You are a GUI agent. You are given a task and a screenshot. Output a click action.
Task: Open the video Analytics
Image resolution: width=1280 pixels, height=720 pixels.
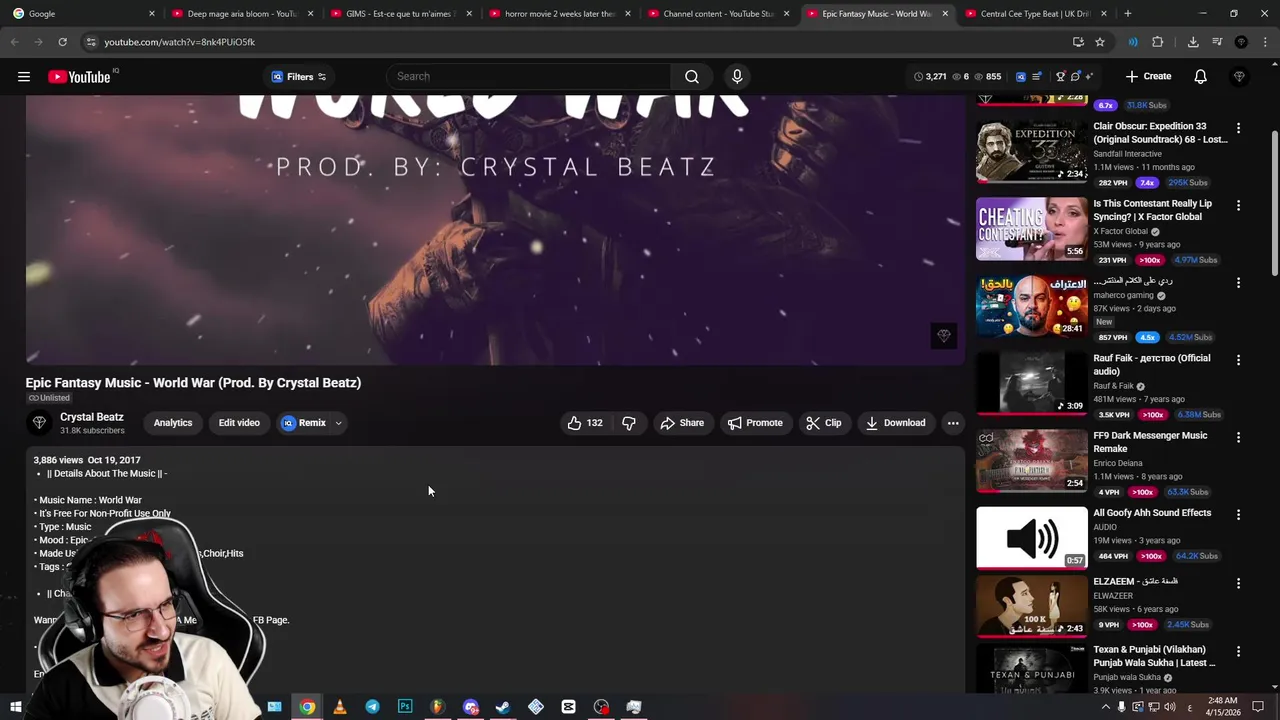click(173, 423)
